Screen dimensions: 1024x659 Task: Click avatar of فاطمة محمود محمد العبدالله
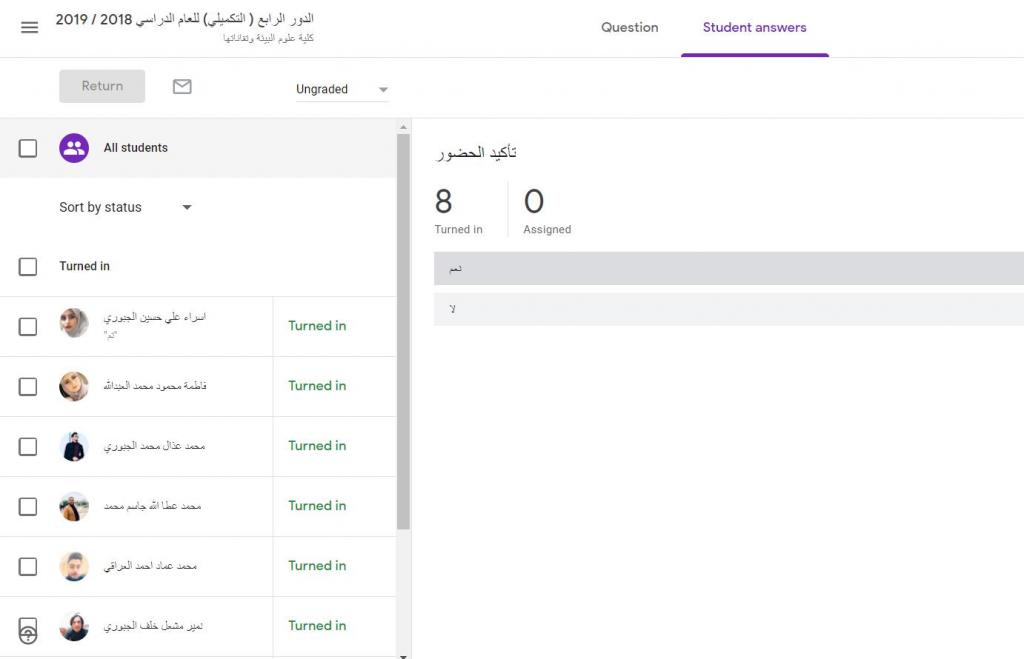74,386
